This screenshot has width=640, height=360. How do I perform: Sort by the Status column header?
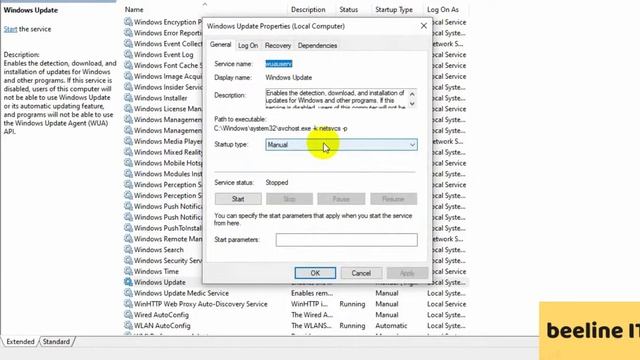click(349, 9)
